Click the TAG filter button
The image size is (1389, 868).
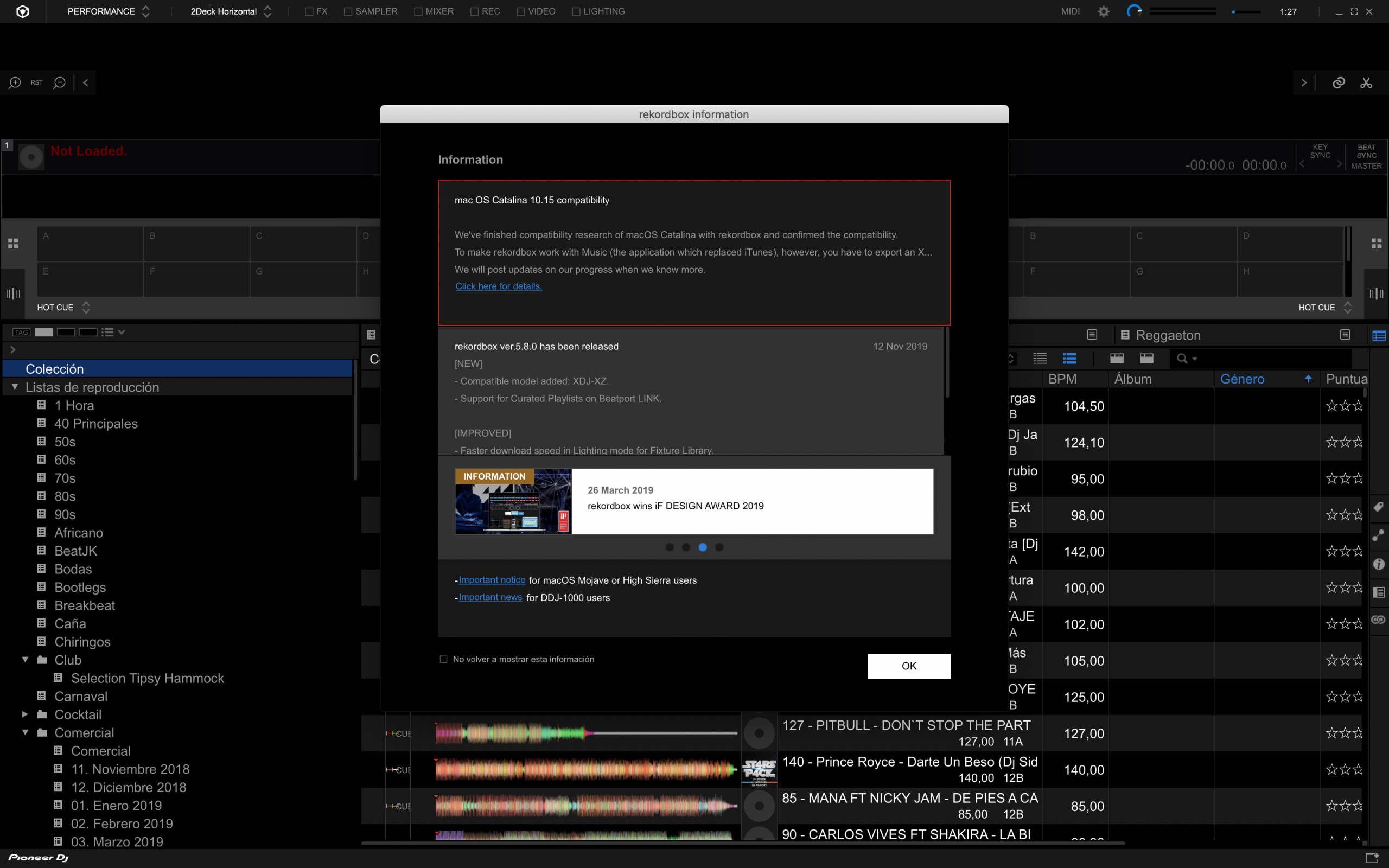[x=21, y=333]
